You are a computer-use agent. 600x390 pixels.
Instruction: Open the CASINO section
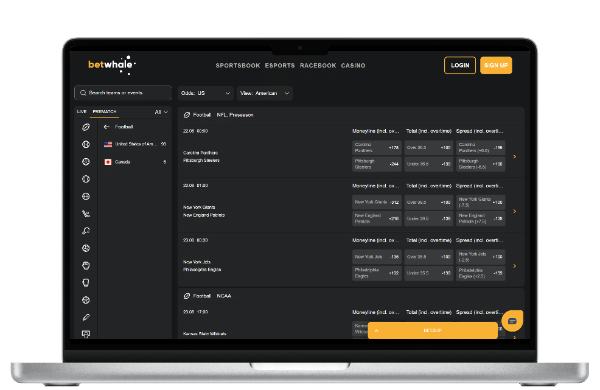(353, 65)
